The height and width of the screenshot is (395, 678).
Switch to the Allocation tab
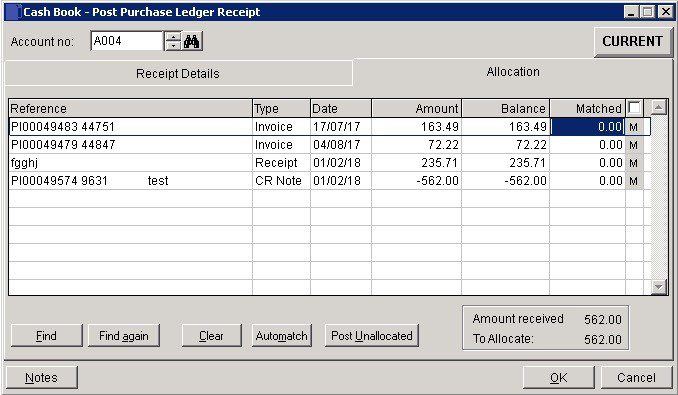tap(513, 72)
